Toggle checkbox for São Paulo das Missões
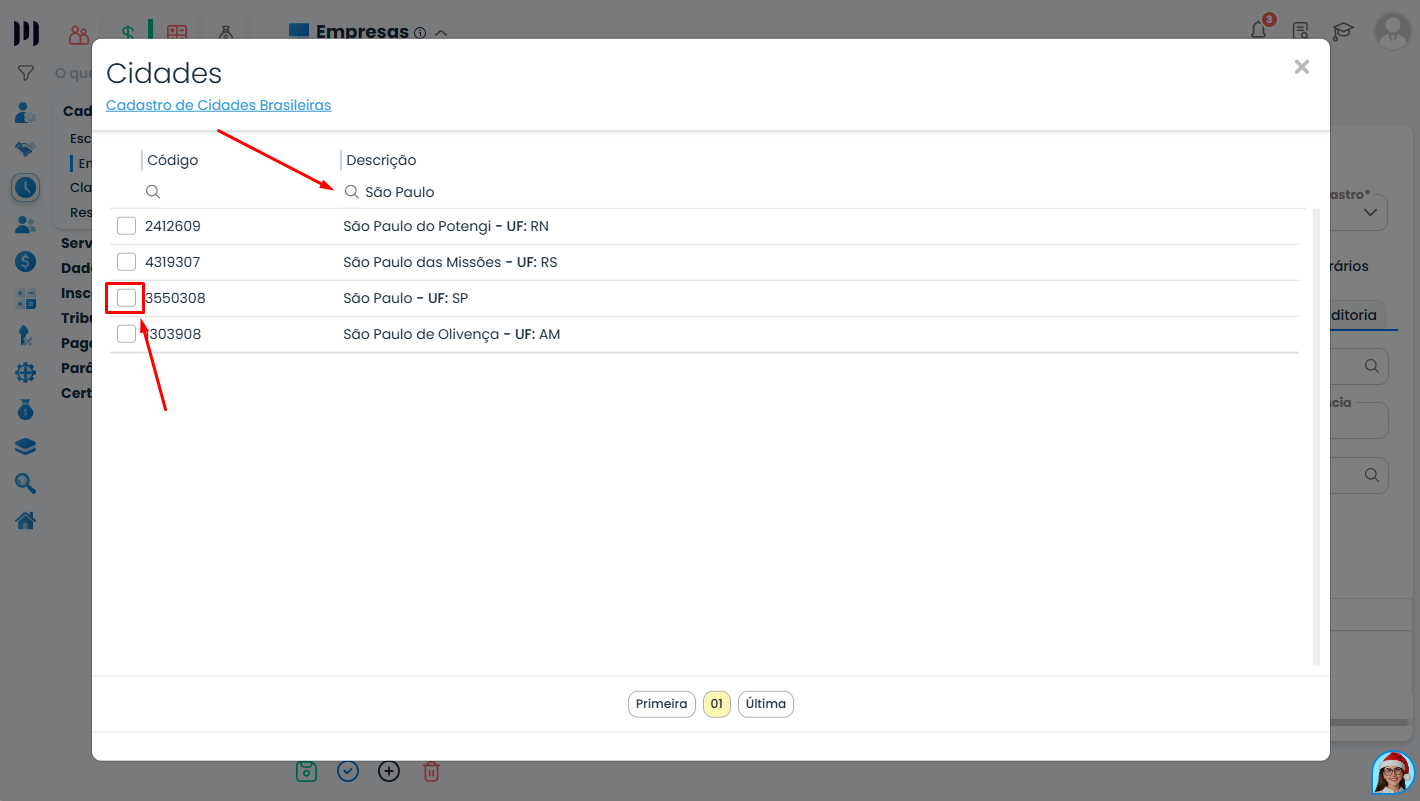Image resolution: width=1420 pixels, height=801 pixels. (x=126, y=262)
